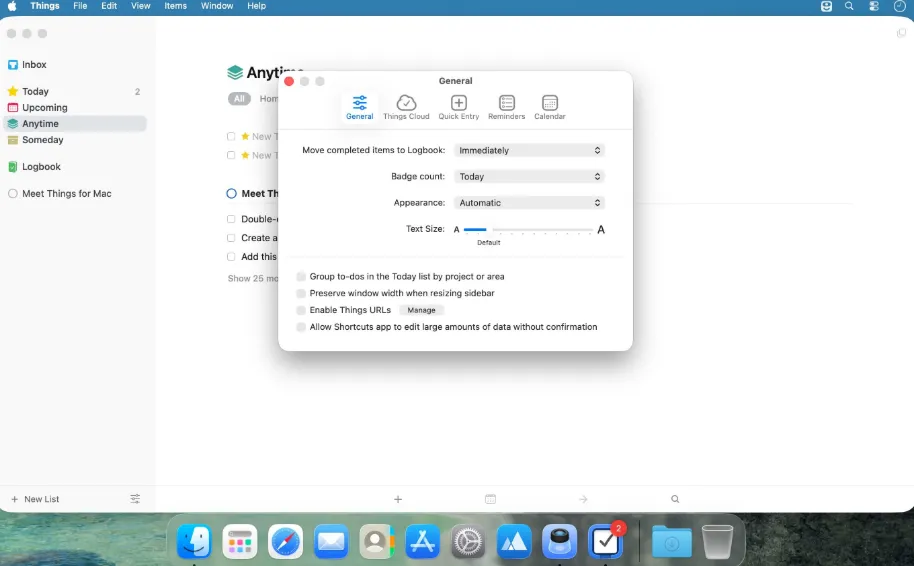914x566 pixels.
Task: Click Meet Things project circle in main list
Action: click(x=231, y=194)
